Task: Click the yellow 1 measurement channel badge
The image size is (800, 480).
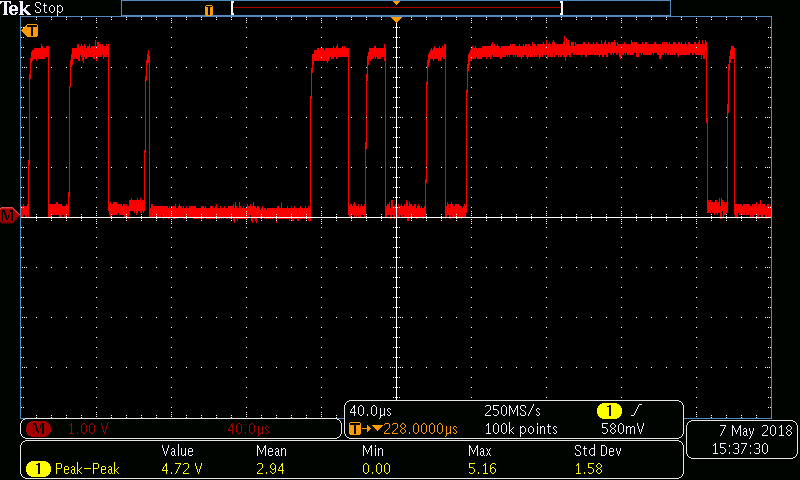Action: (38, 469)
